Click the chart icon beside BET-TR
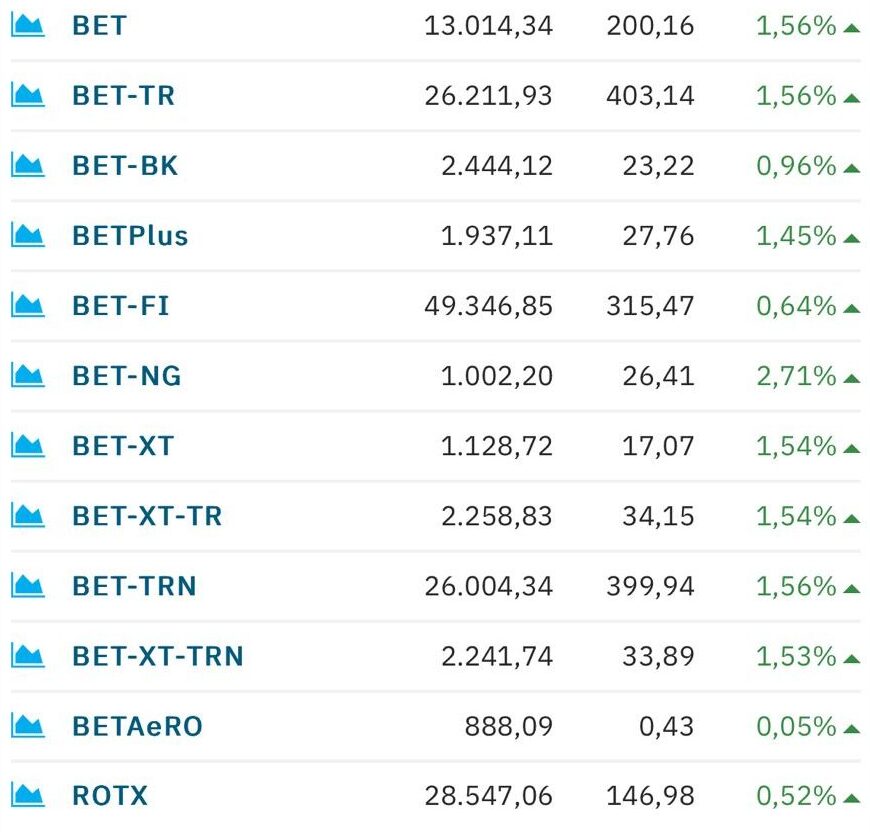The image size is (870, 832). click(28, 95)
